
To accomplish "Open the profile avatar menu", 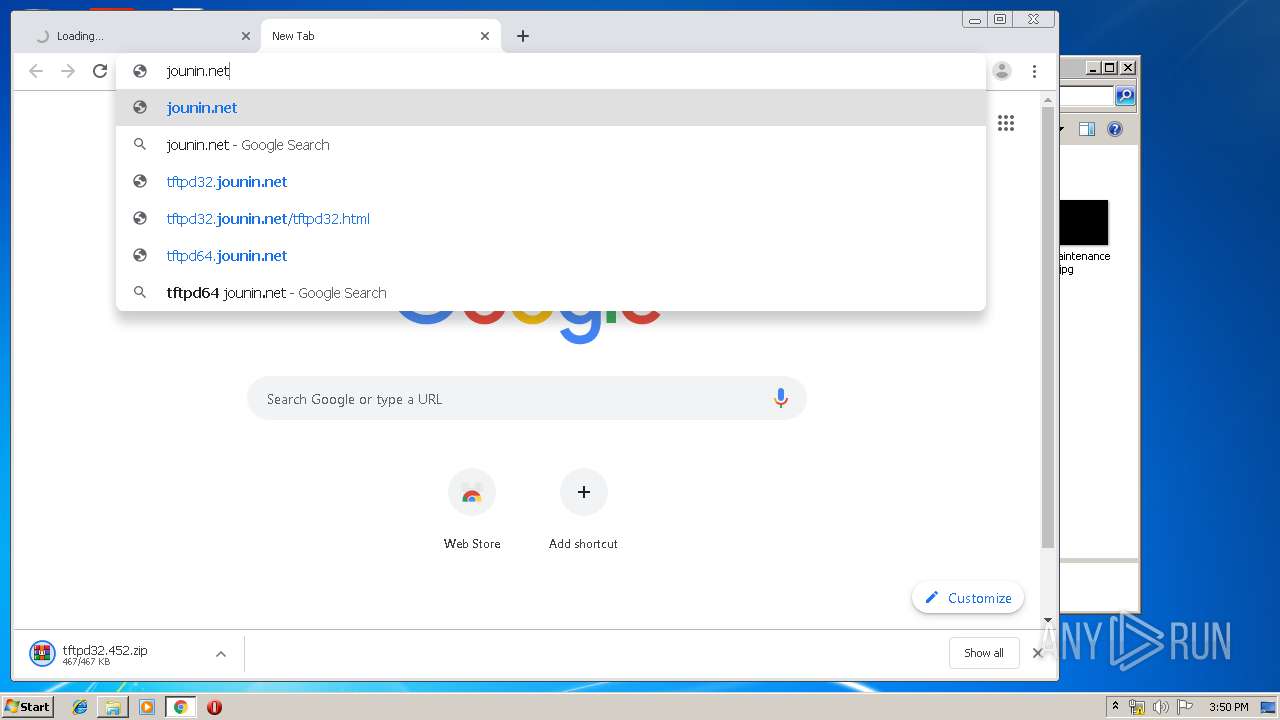I will pyautogui.click(x=1002, y=71).
